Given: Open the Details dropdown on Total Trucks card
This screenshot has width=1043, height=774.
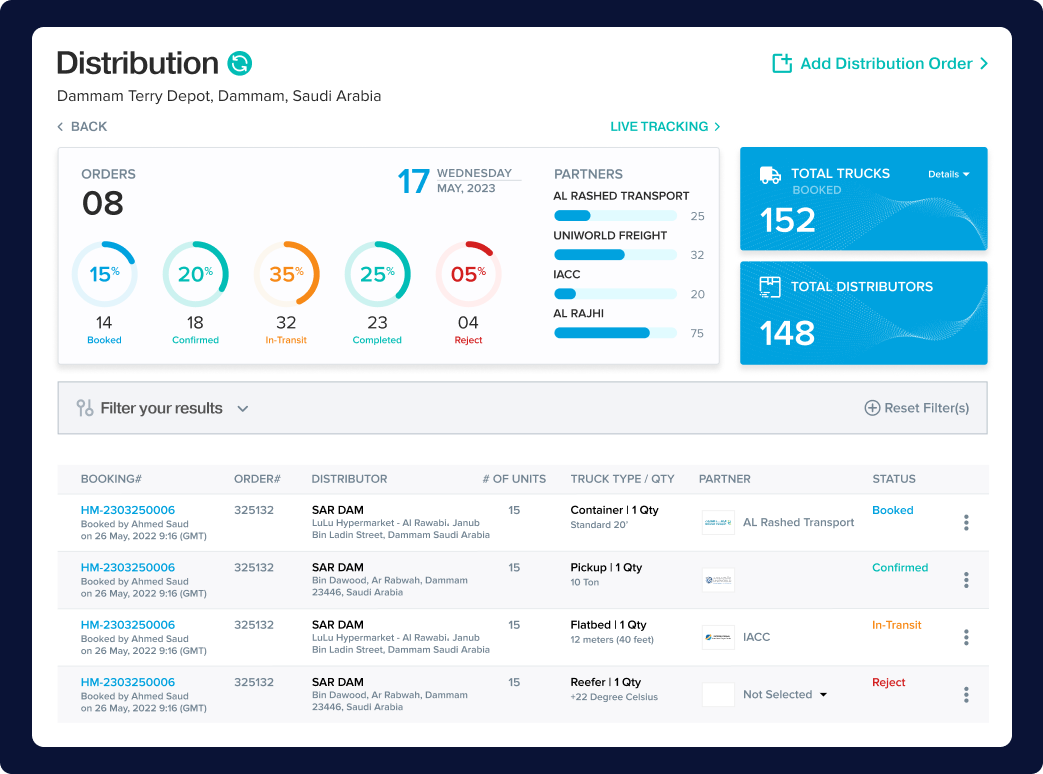Looking at the screenshot, I should 948,174.
